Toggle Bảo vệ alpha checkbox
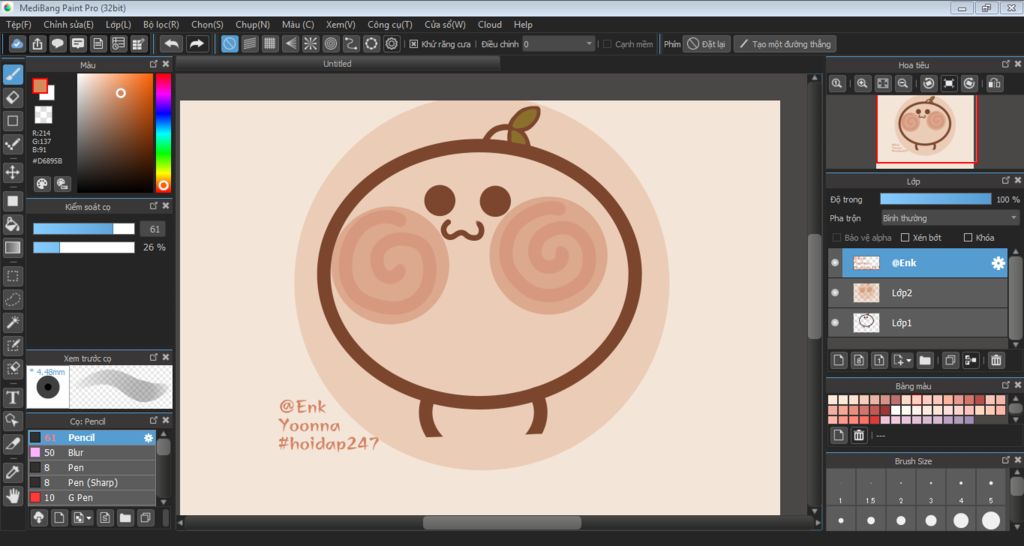This screenshot has width=1024, height=546. [837, 238]
